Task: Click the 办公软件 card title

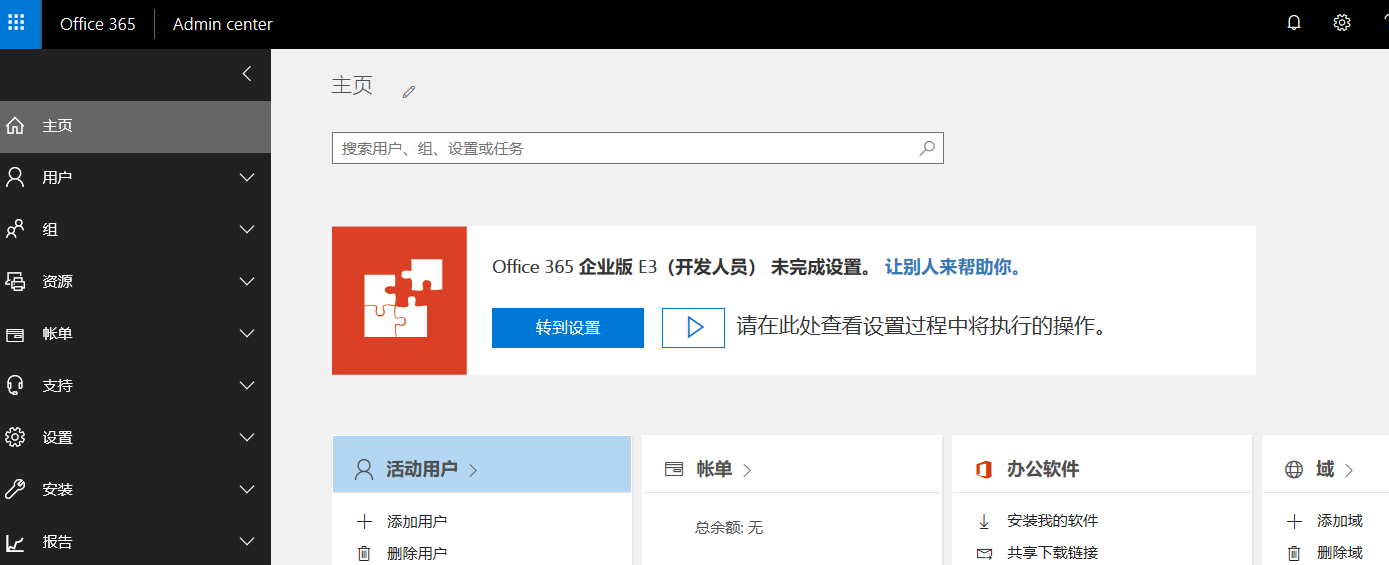Action: (1043, 469)
